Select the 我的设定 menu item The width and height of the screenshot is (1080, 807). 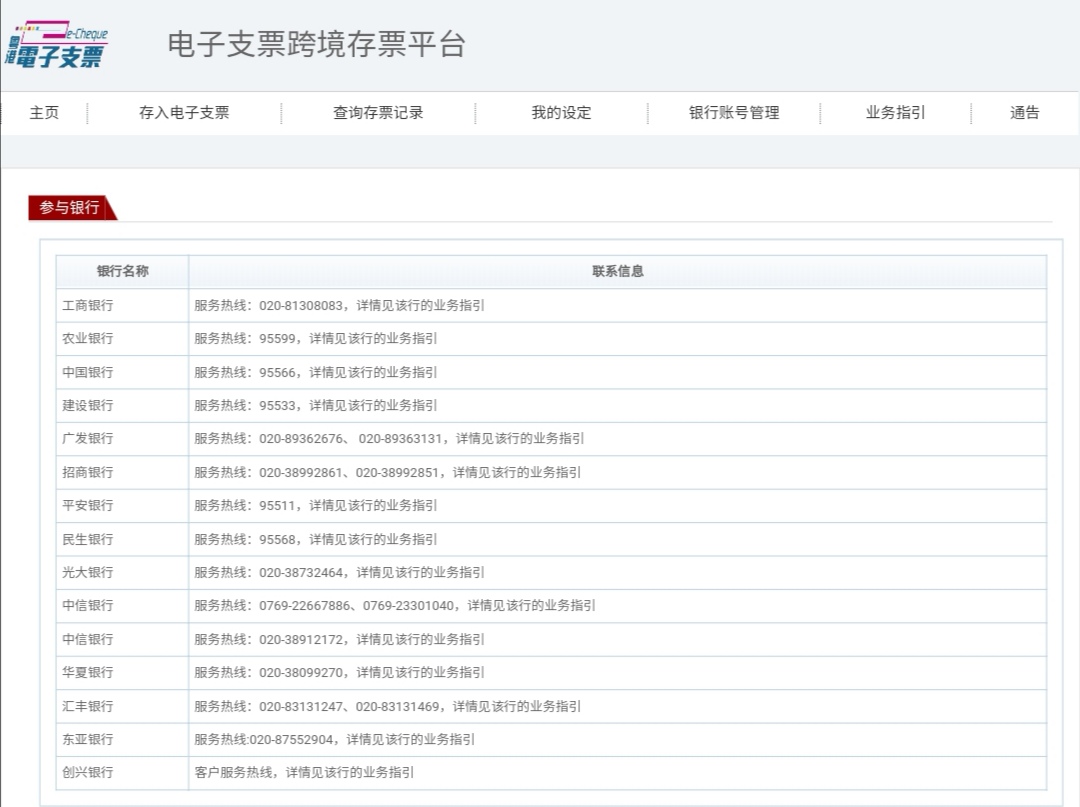coord(561,113)
